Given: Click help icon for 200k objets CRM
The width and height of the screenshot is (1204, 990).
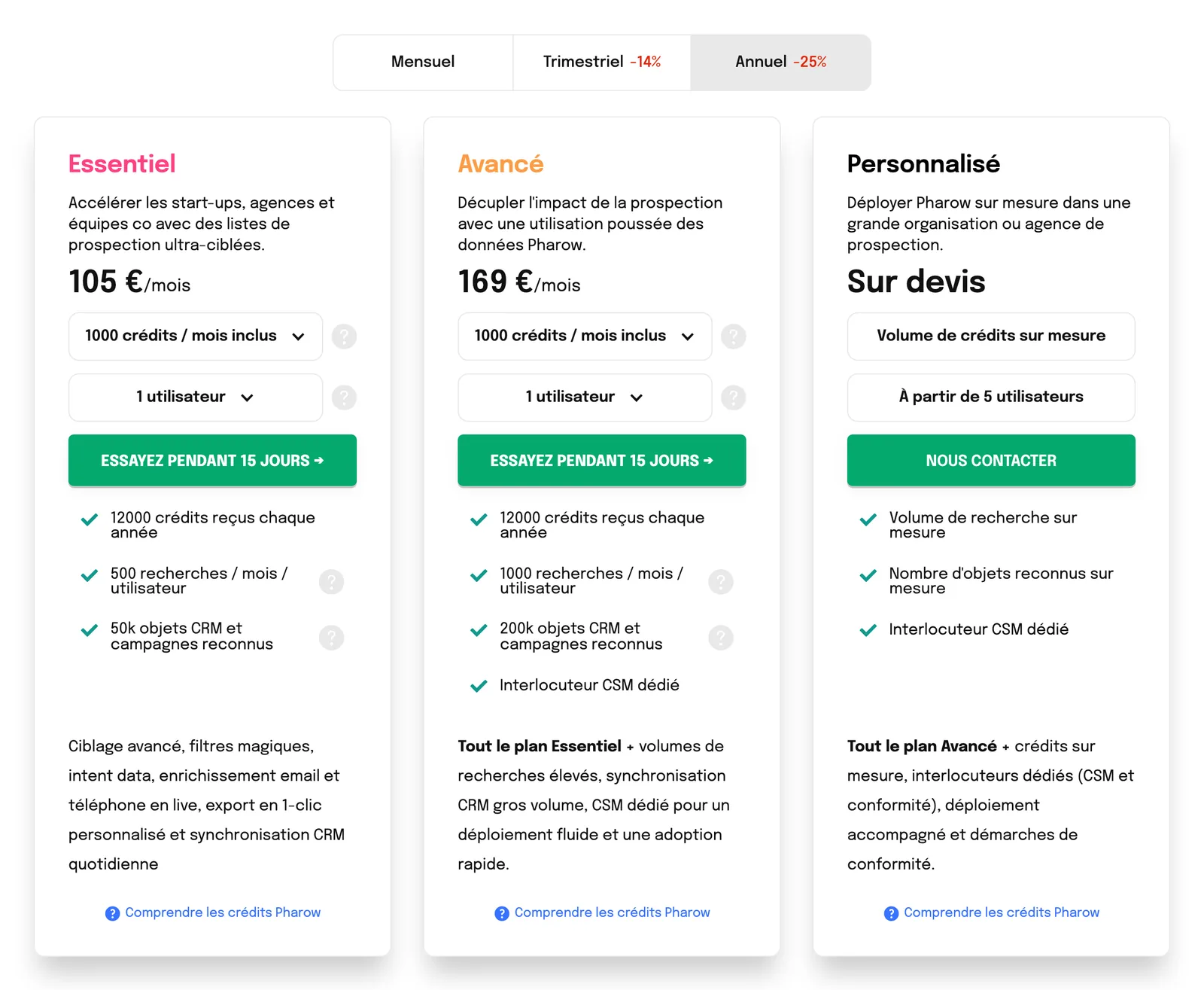Looking at the screenshot, I should click(721, 638).
